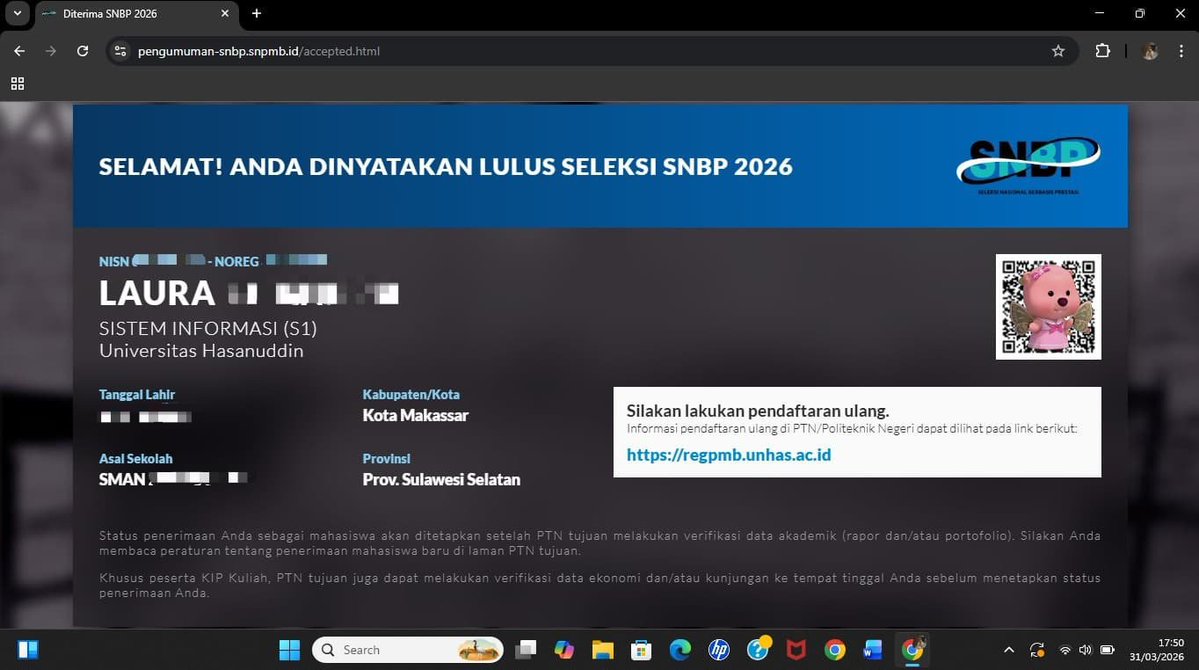
Task: Open a new browser tab
Action: (256, 14)
